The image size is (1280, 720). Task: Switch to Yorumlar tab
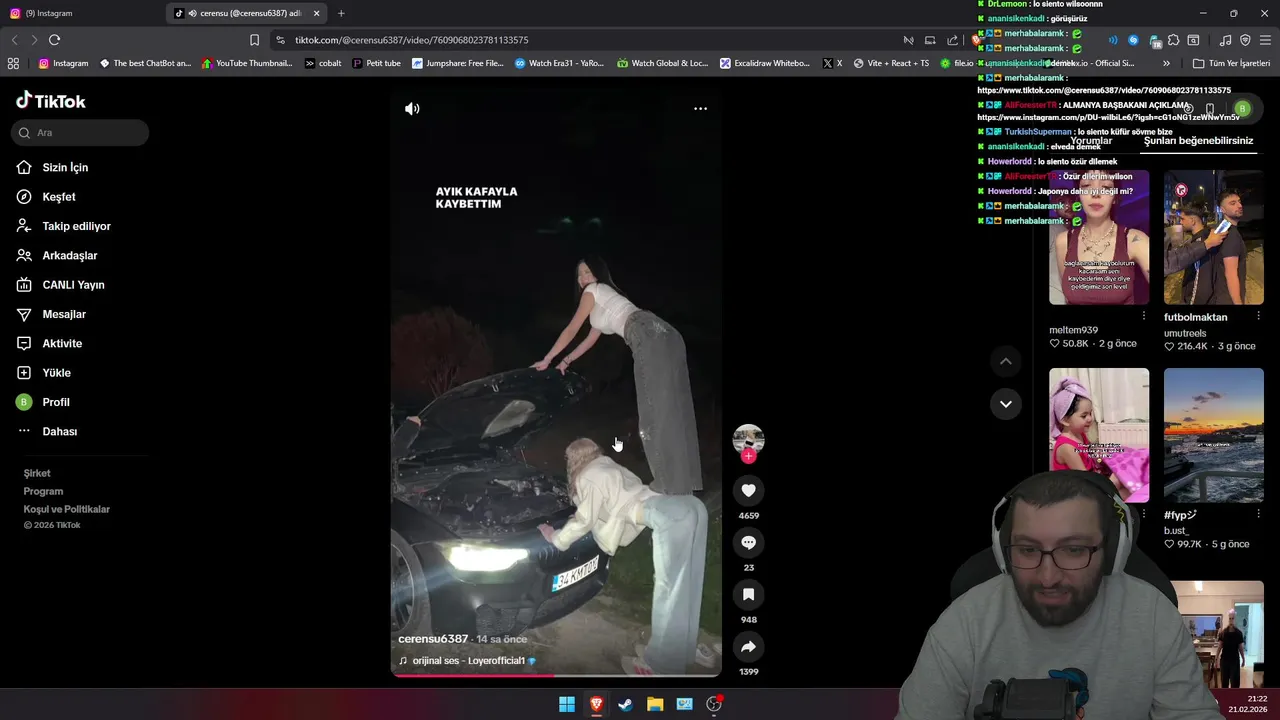pyautogui.click(x=1091, y=141)
